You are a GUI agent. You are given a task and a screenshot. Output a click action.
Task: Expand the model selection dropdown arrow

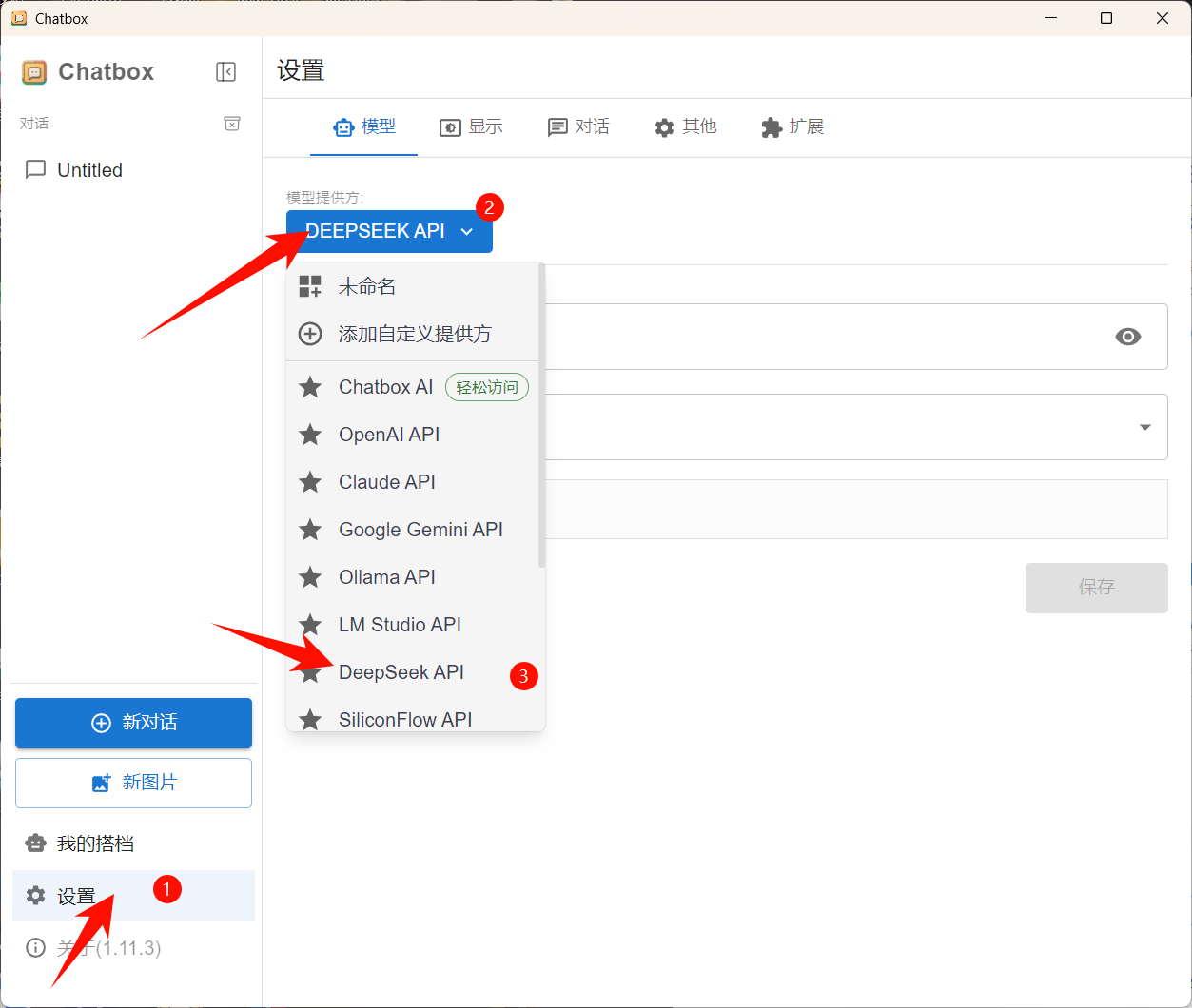1144,427
